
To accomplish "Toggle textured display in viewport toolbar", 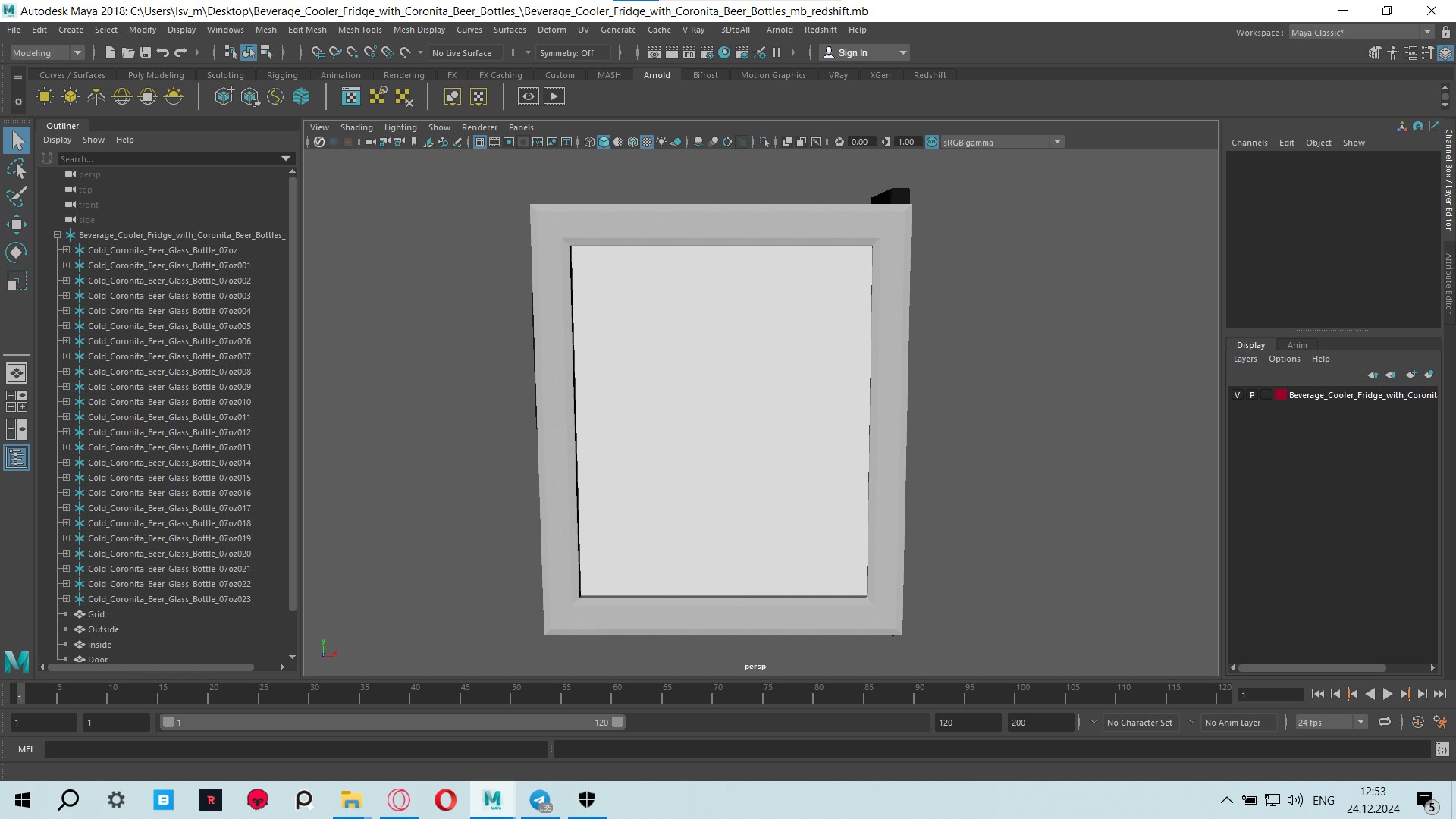I will (647, 142).
